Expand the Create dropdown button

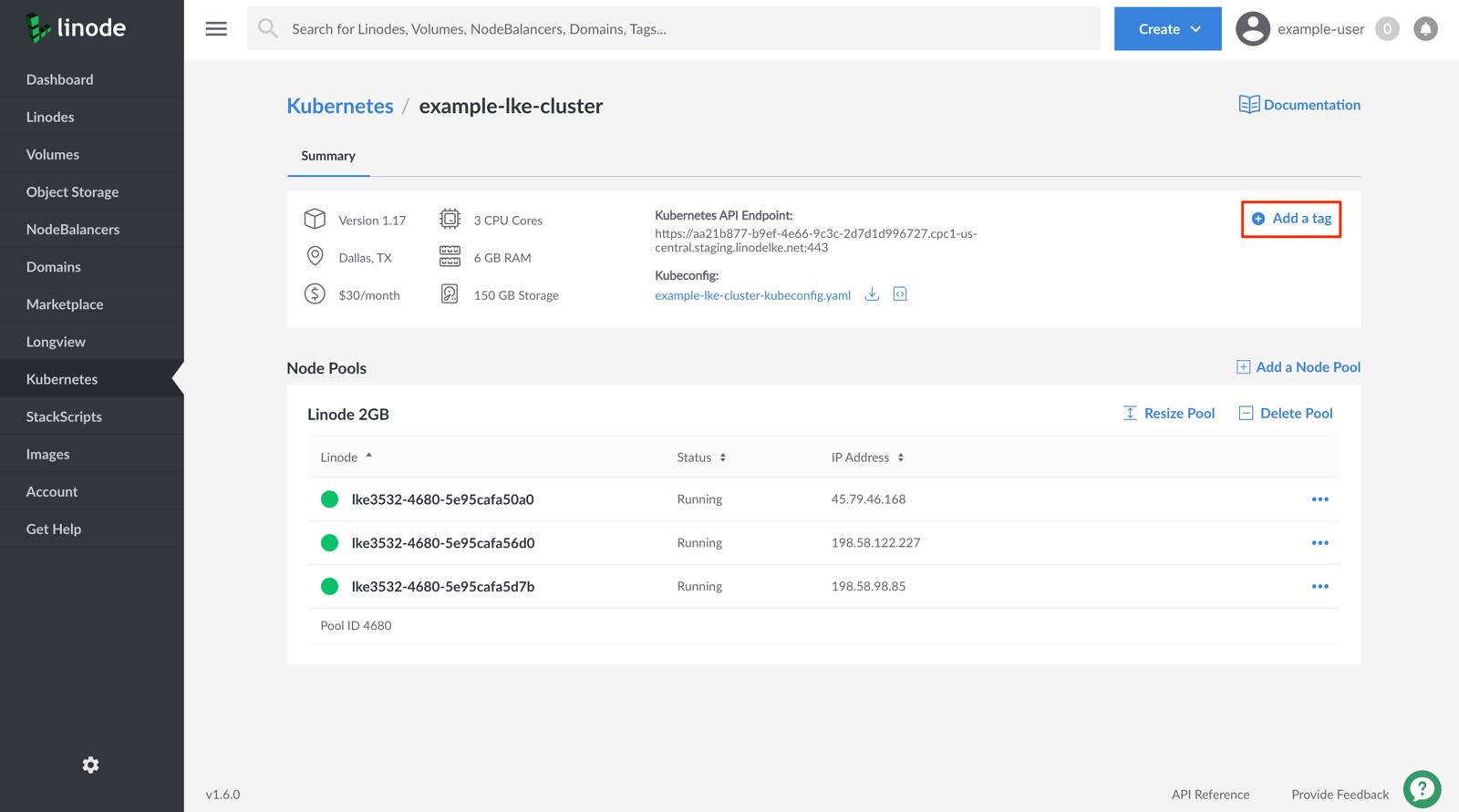click(x=1167, y=29)
